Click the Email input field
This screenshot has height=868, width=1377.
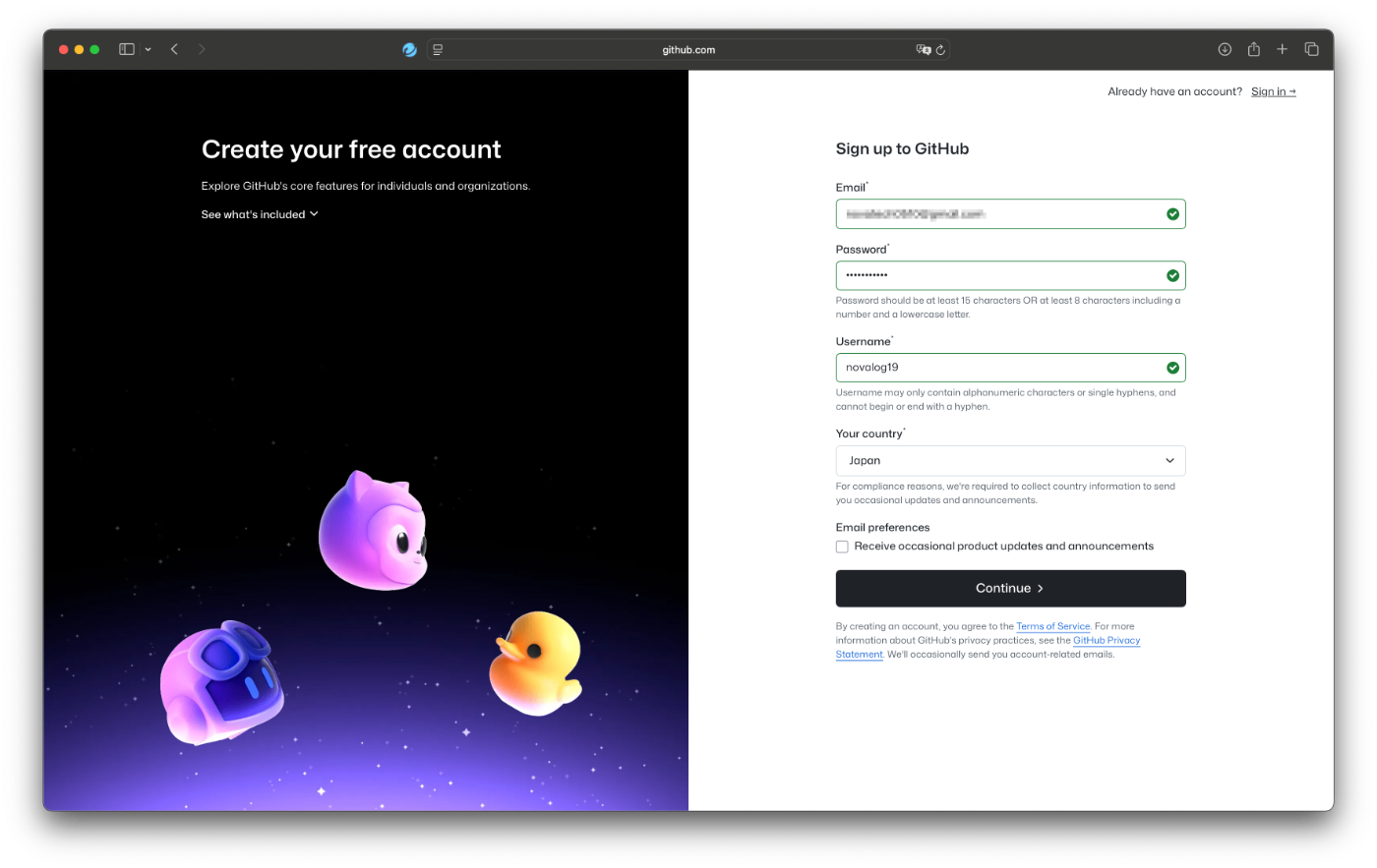tap(1010, 214)
